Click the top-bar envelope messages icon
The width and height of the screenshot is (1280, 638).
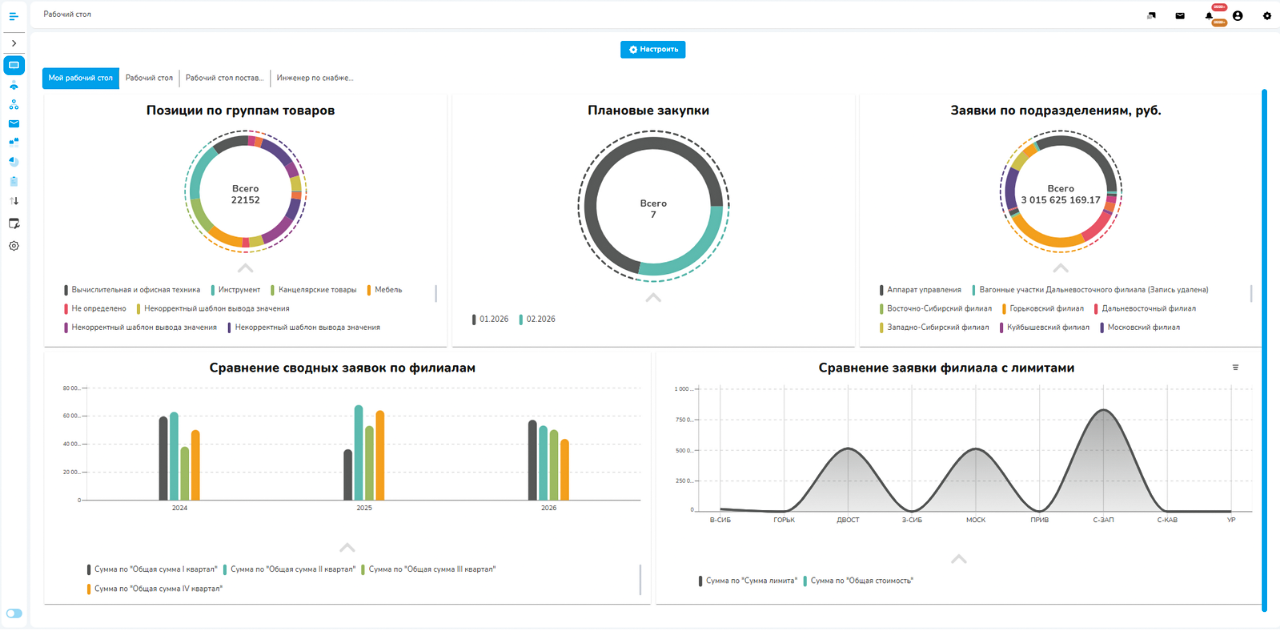coord(1180,16)
